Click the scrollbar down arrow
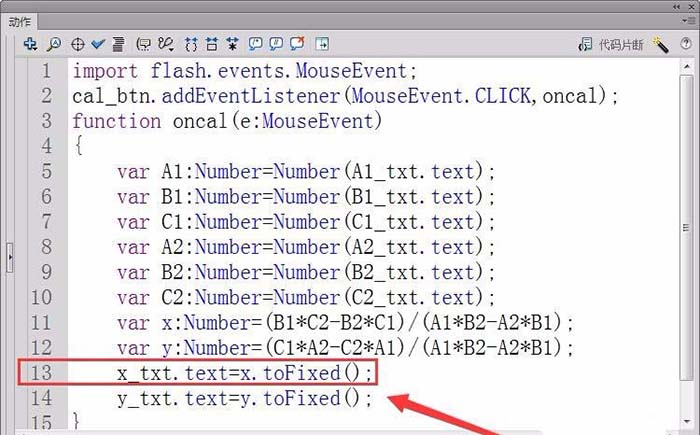700x435 pixels. 687,421
